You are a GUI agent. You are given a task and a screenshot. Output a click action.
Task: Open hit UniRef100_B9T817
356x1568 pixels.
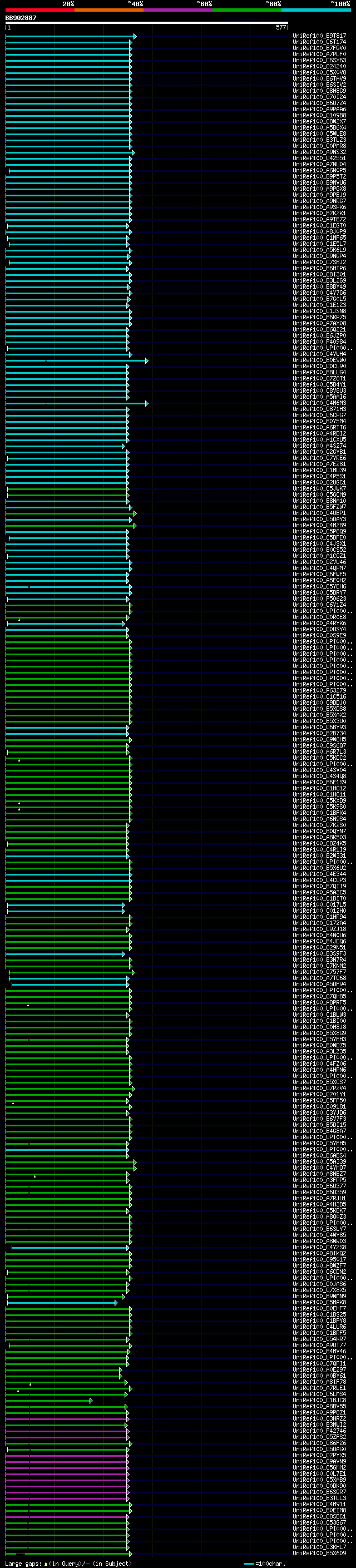click(319, 36)
